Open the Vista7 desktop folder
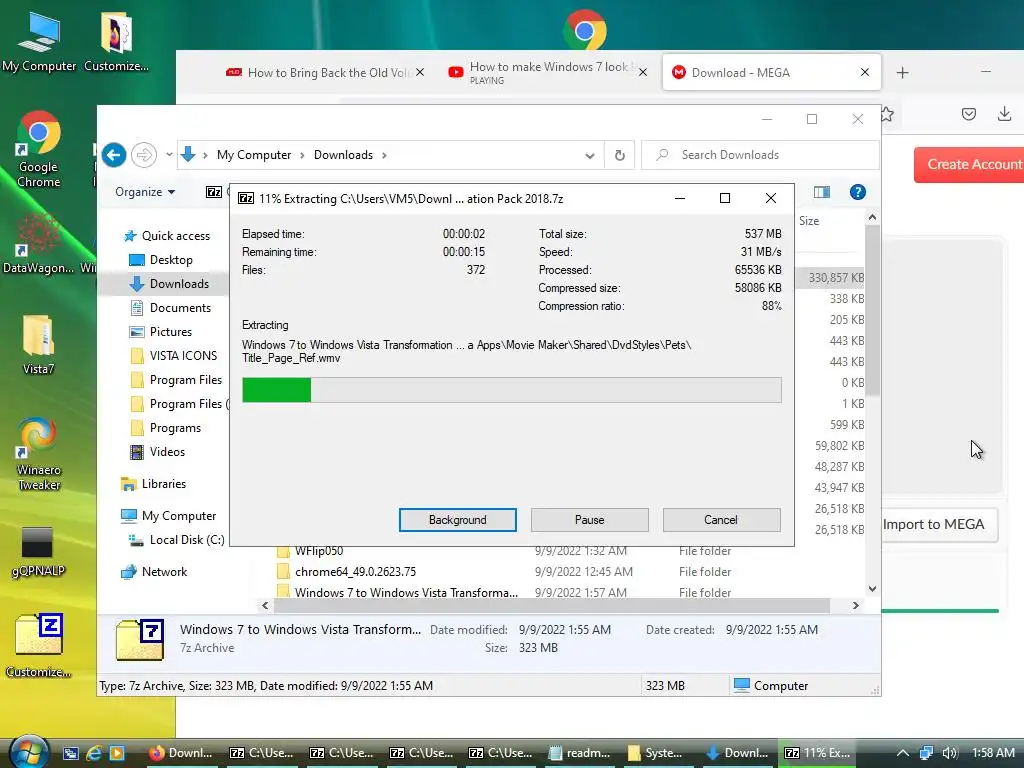1024x768 pixels. [39, 345]
